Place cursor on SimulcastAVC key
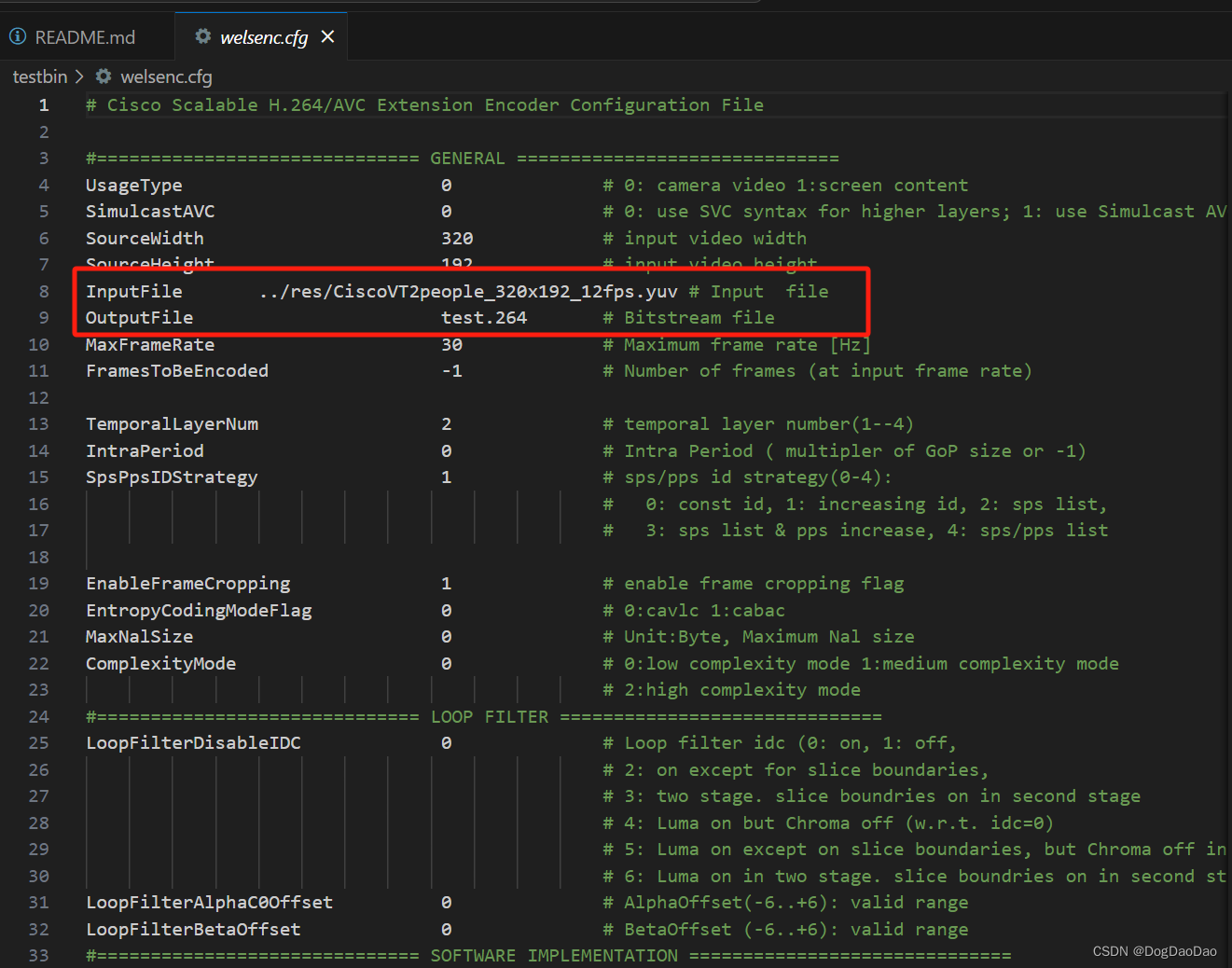1232x968 pixels. tap(150, 212)
